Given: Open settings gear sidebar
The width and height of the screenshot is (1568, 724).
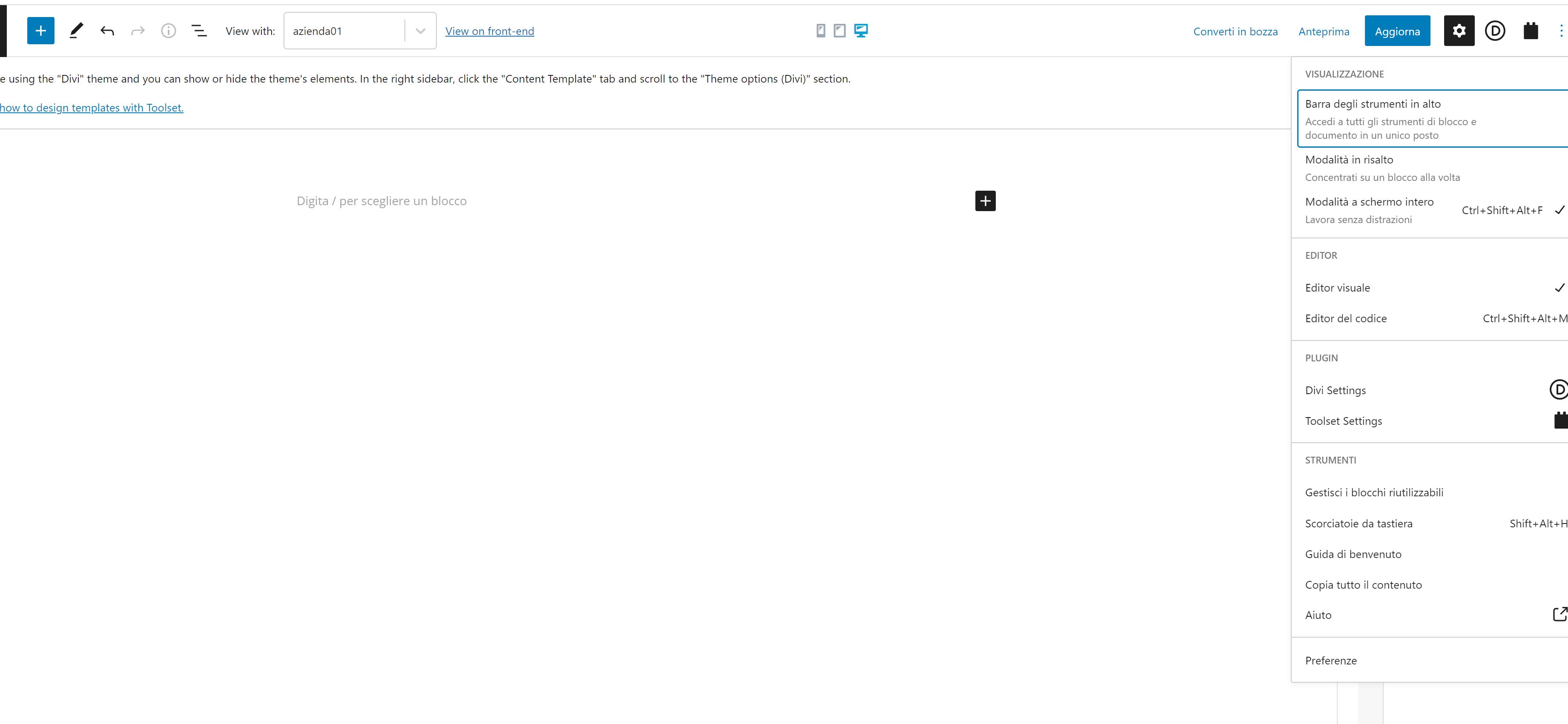Looking at the screenshot, I should click(x=1459, y=31).
